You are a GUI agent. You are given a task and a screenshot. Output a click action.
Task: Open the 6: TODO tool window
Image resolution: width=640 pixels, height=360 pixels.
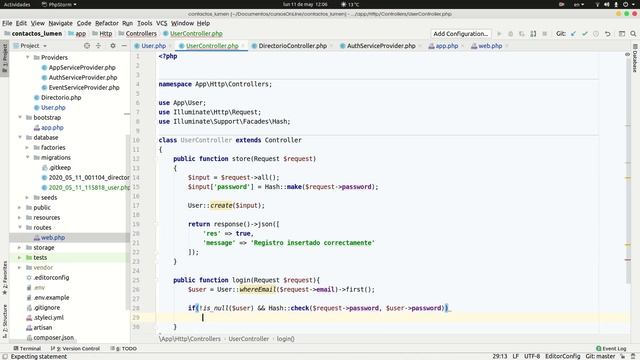pos(124,349)
